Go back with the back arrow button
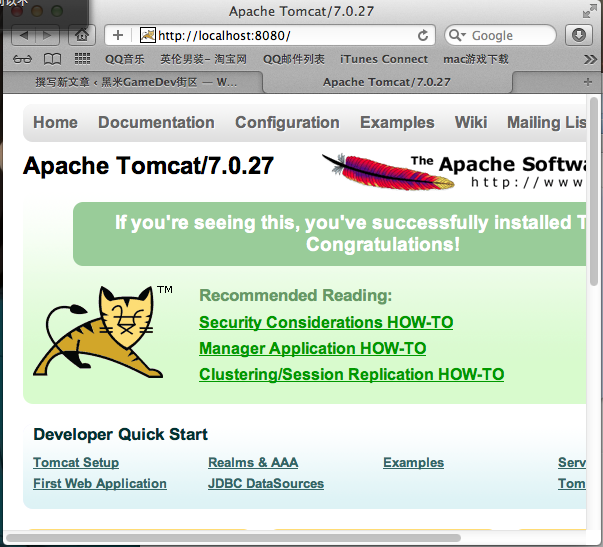 24,36
